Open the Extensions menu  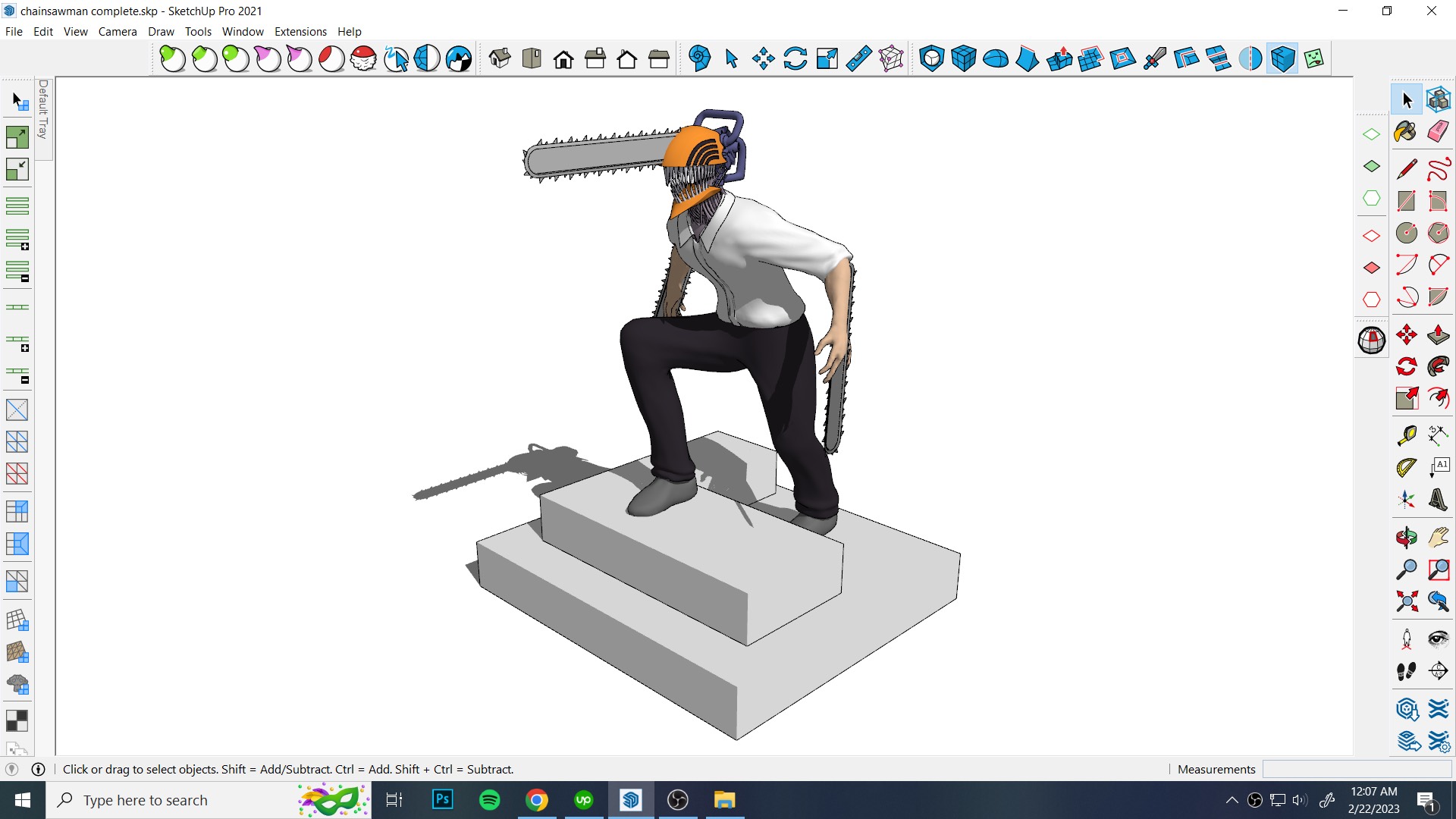click(x=300, y=31)
